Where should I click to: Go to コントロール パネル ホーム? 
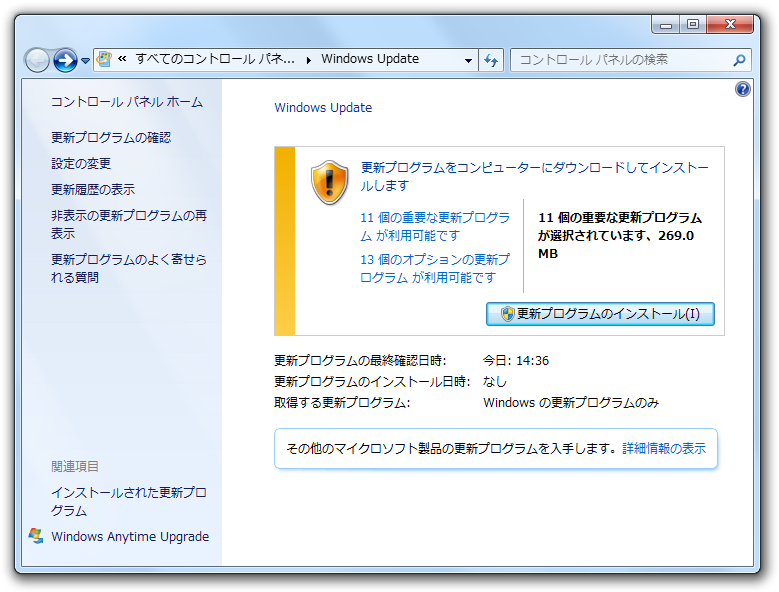pos(127,102)
